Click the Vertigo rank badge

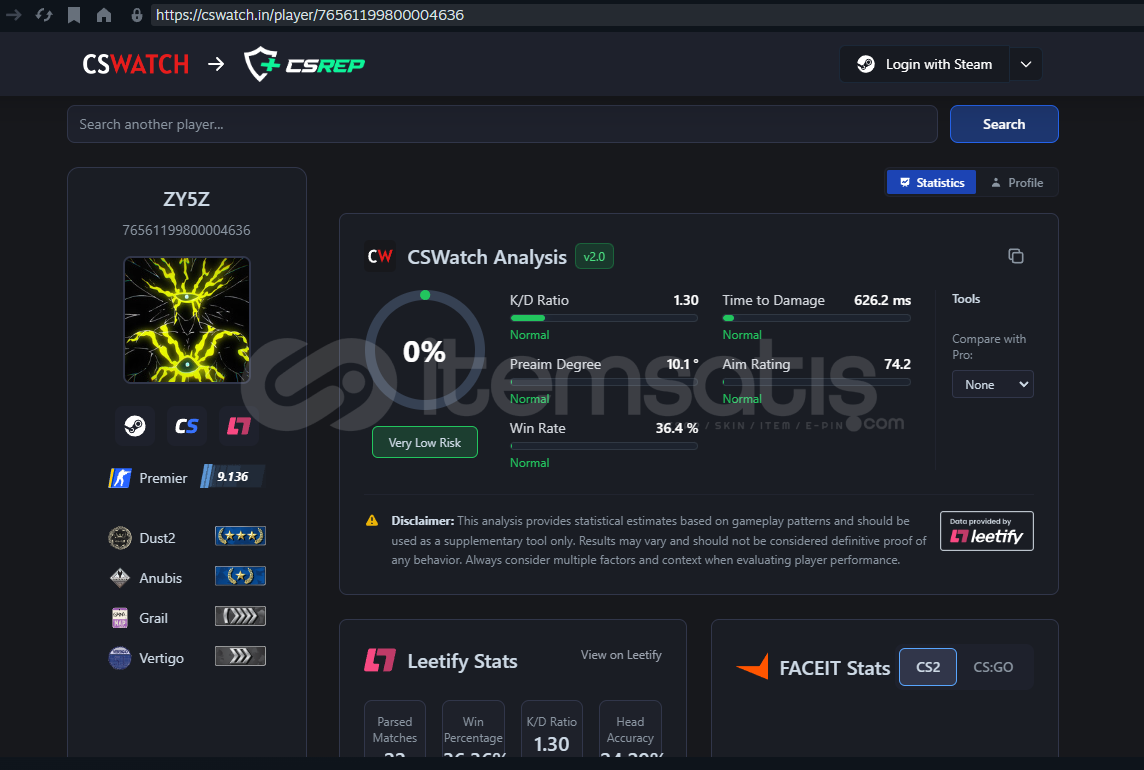coord(240,656)
